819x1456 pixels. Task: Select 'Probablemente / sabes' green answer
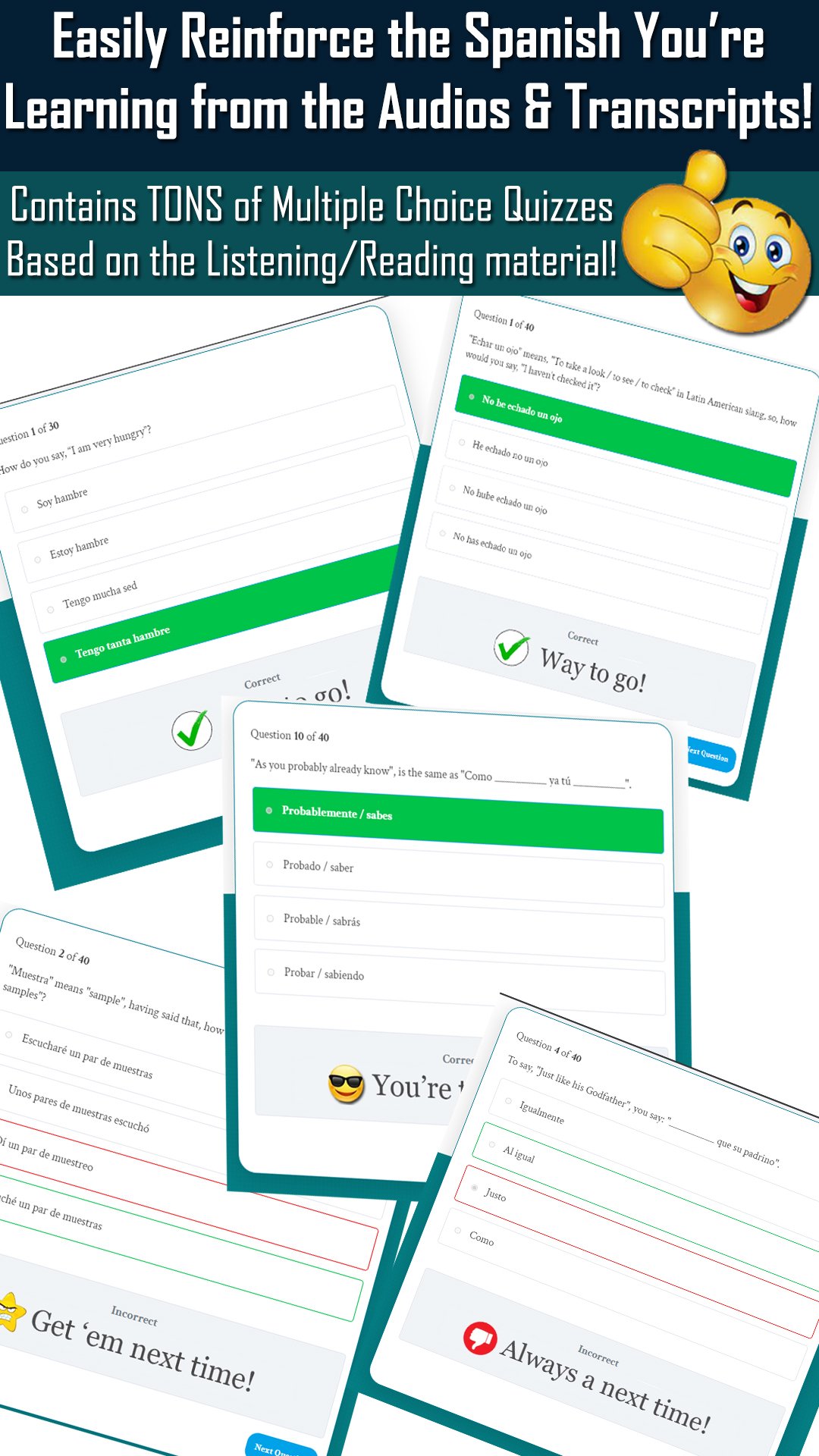(x=458, y=821)
